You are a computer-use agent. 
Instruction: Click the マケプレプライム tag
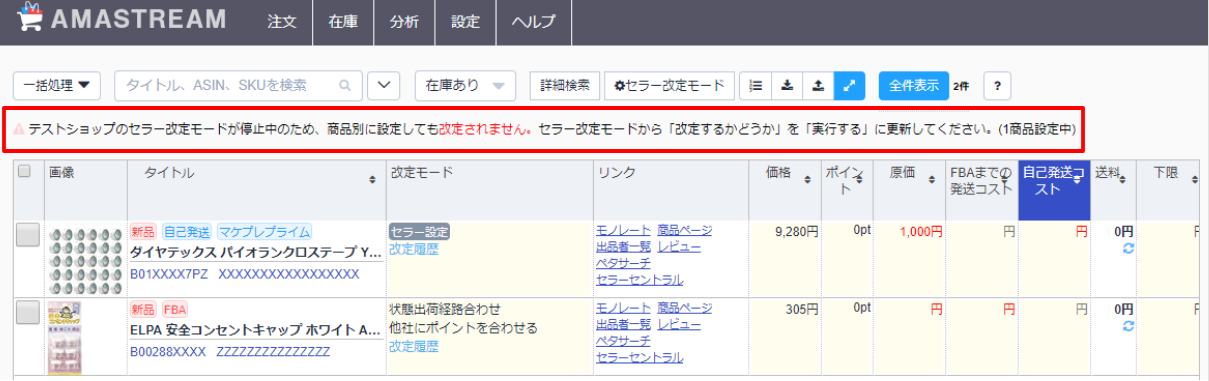pyautogui.click(x=264, y=231)
